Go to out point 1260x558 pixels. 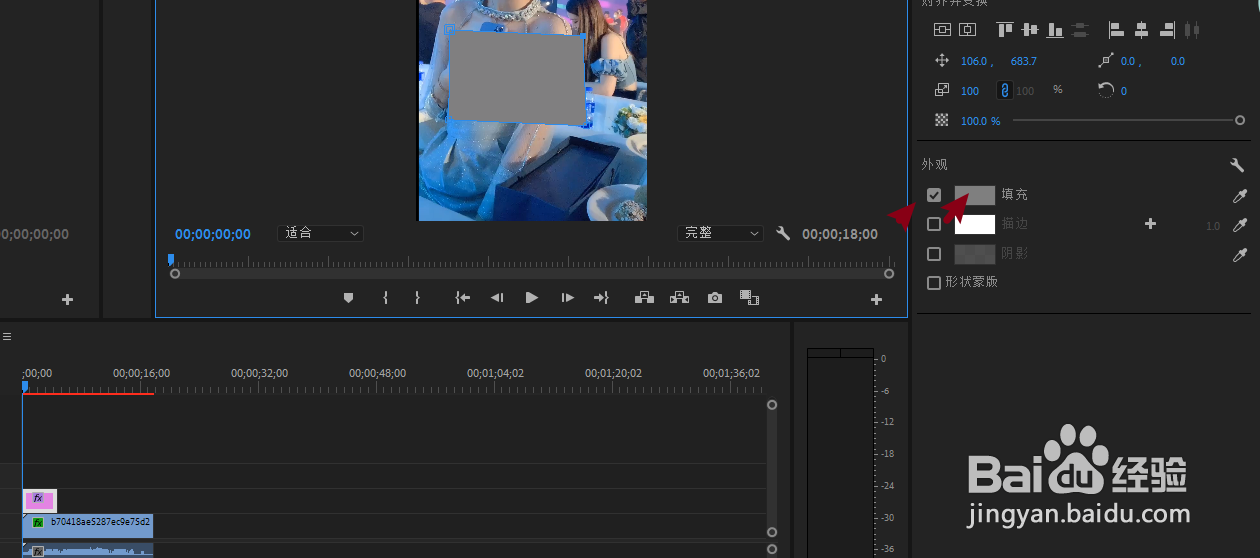point(601,297)
